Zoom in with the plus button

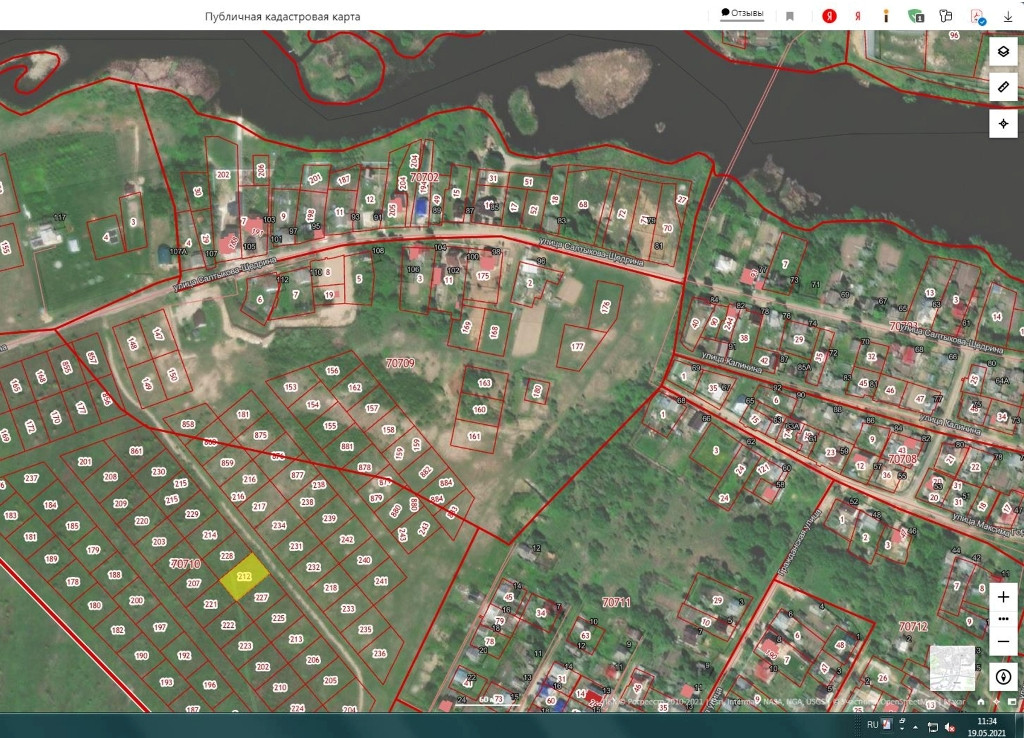(x=1003, y=597)
